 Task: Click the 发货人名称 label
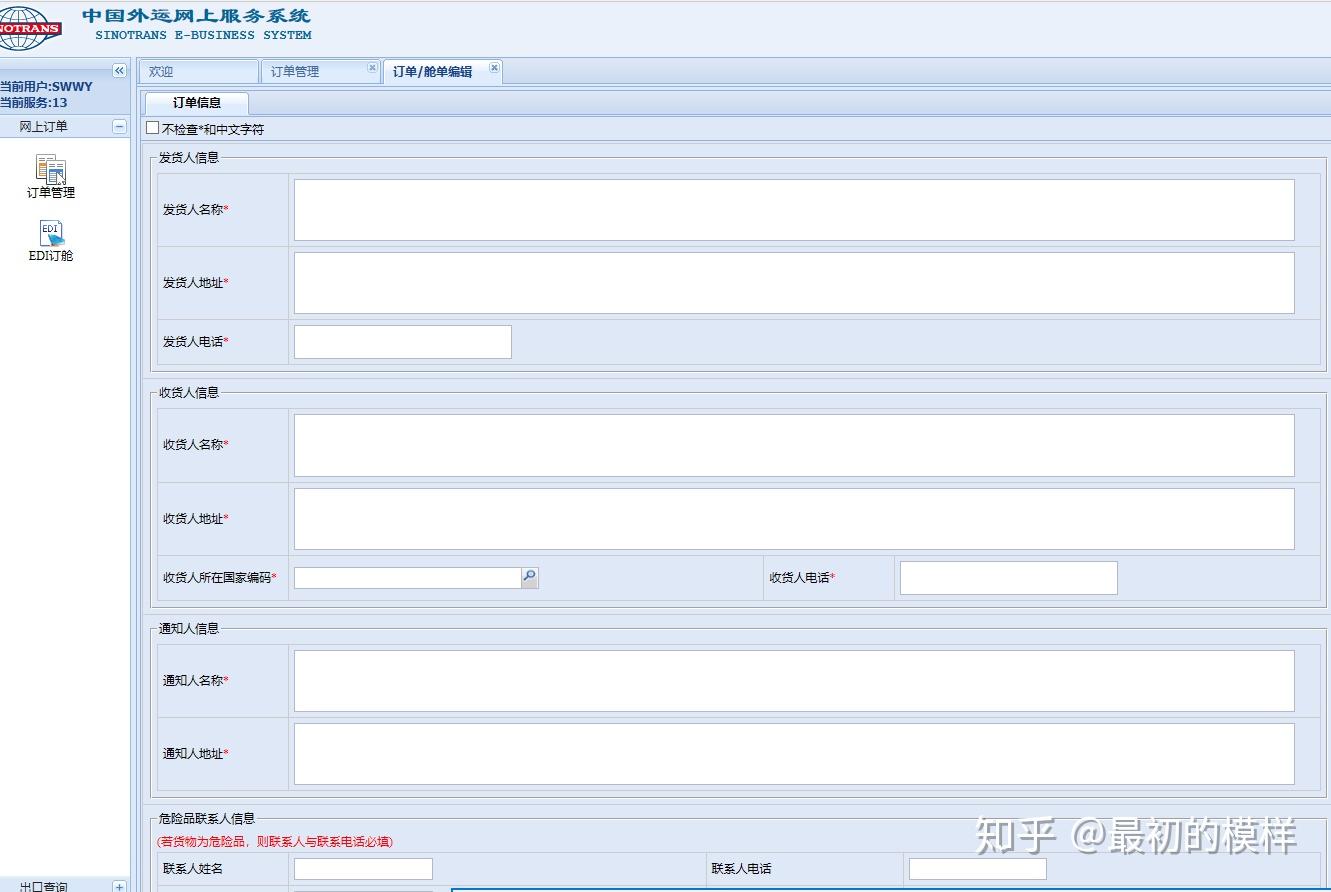195,209
